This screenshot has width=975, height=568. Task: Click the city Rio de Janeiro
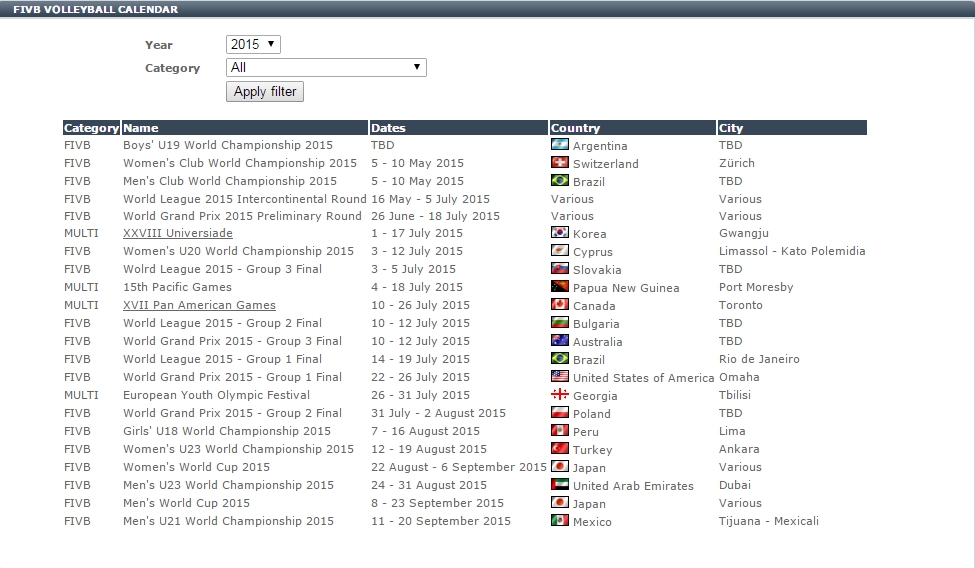(759, 359)
